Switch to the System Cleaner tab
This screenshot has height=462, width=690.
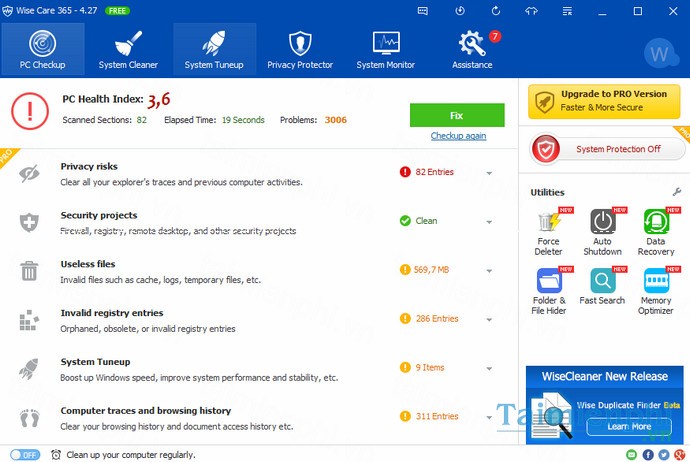(x=128, y=50)
